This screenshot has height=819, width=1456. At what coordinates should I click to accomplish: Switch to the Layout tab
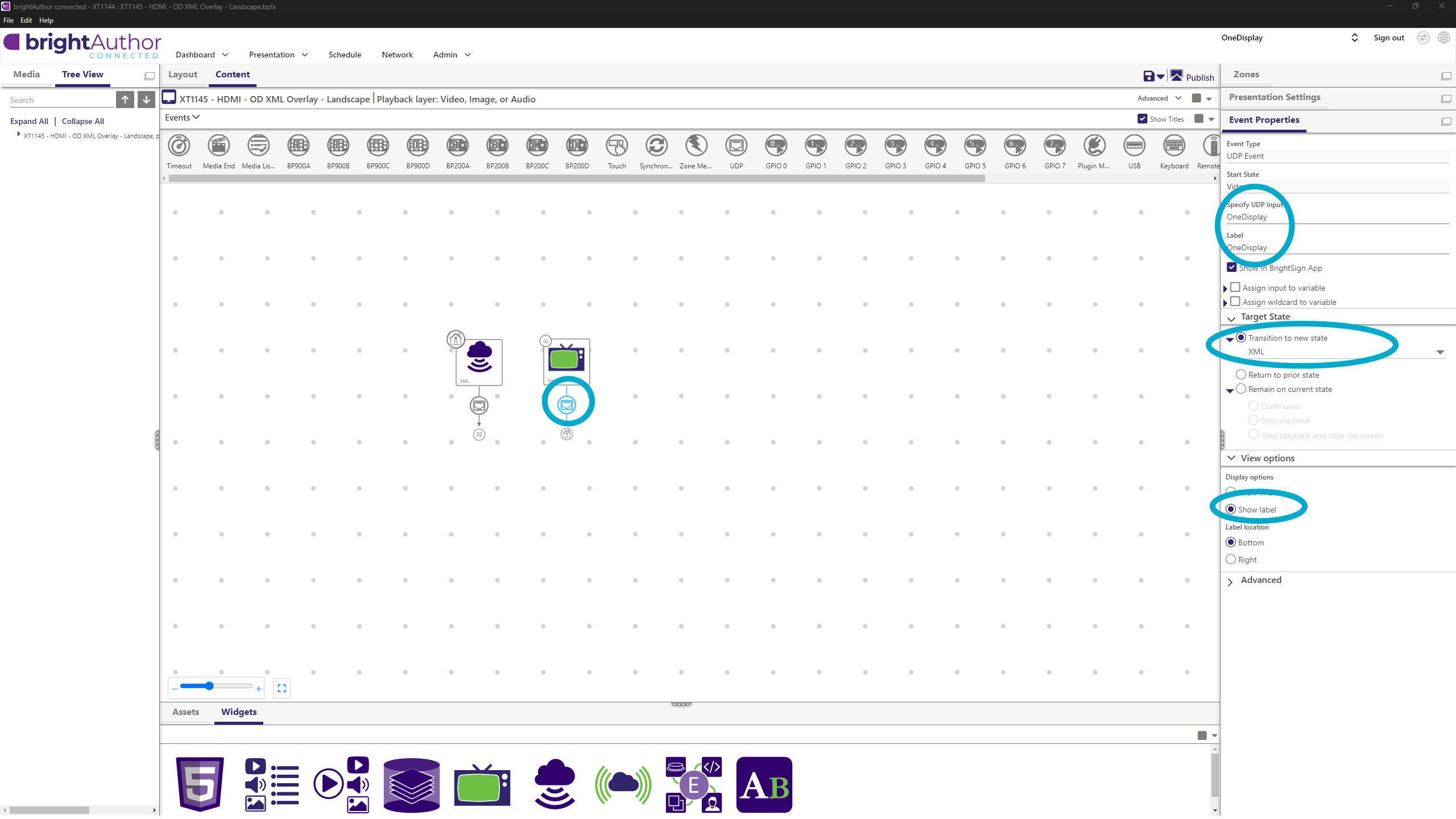pyautogui.click(x=183, y=75)
